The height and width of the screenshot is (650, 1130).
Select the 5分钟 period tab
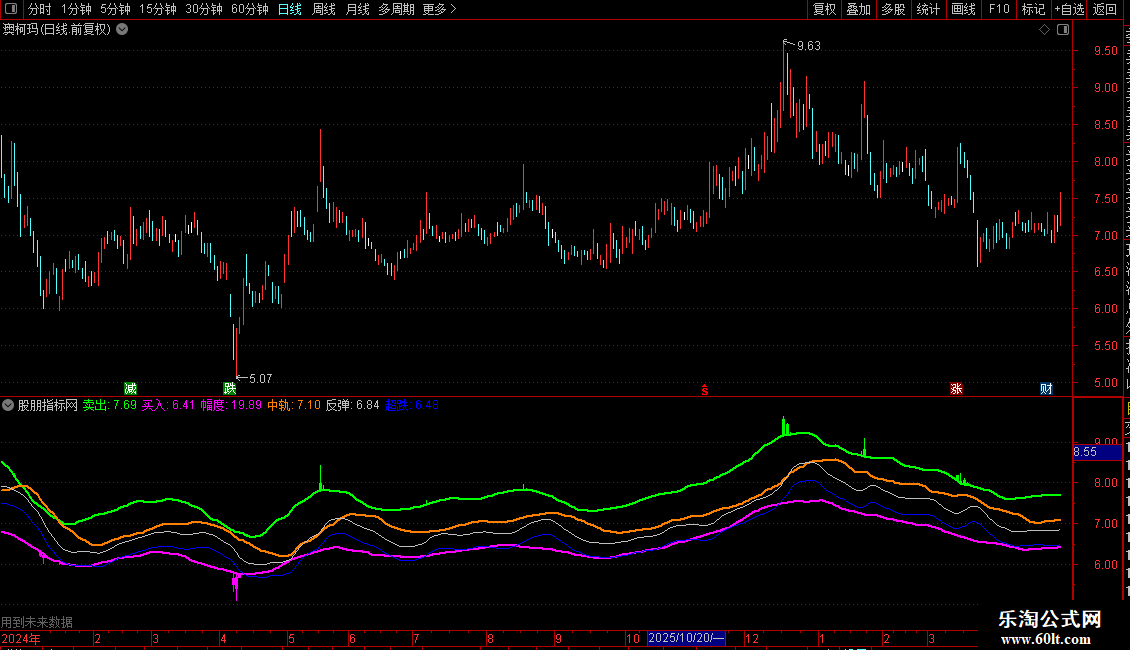(x=115, y=9)
